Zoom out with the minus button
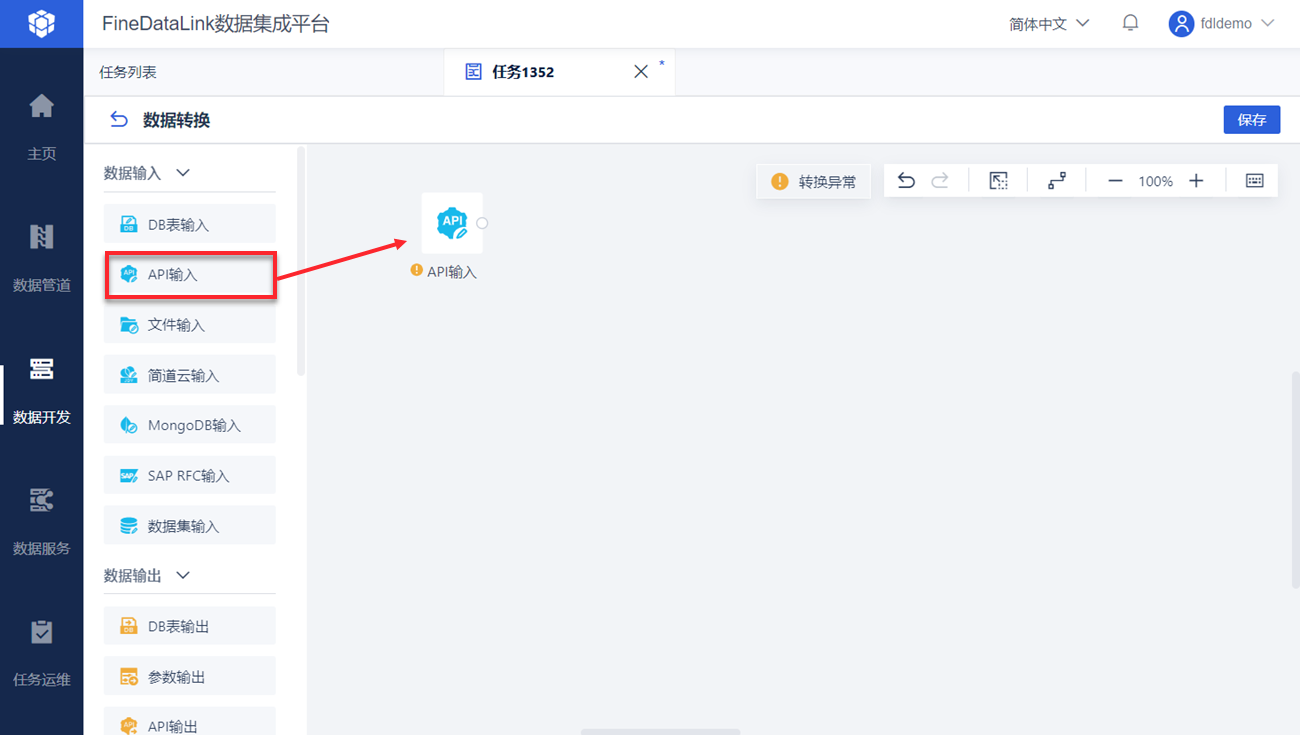The image size is (1300, 735). pos(1116,181)
